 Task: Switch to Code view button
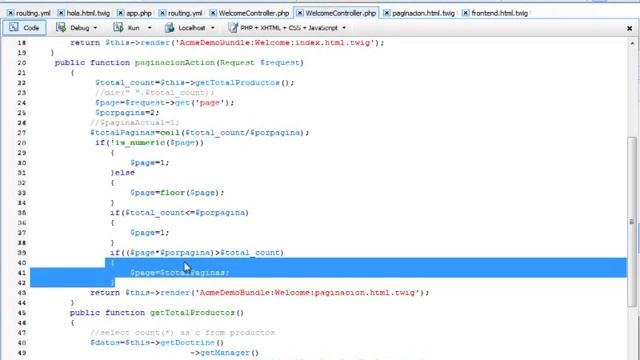[24, 28]
